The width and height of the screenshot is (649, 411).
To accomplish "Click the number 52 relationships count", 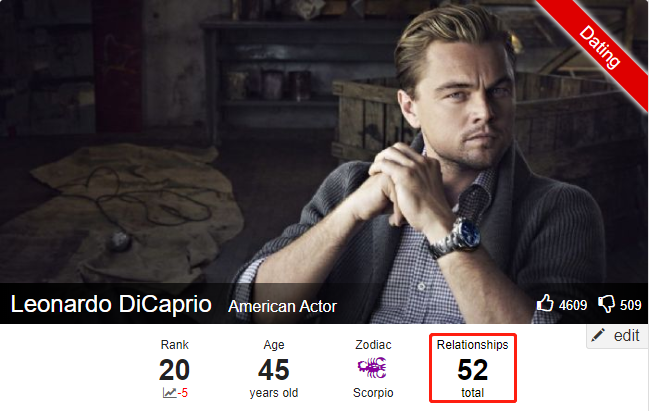I will pos(472,370).
